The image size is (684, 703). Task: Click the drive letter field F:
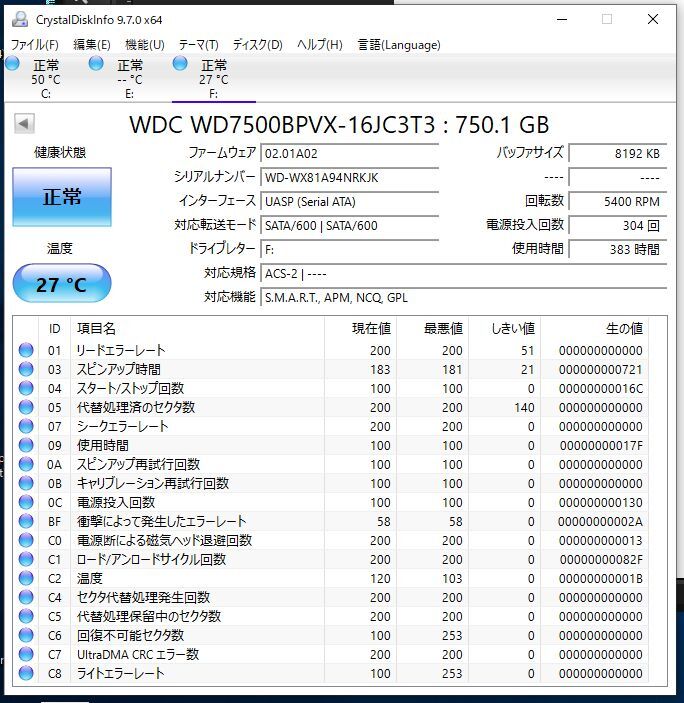click(x=349, y=249)
